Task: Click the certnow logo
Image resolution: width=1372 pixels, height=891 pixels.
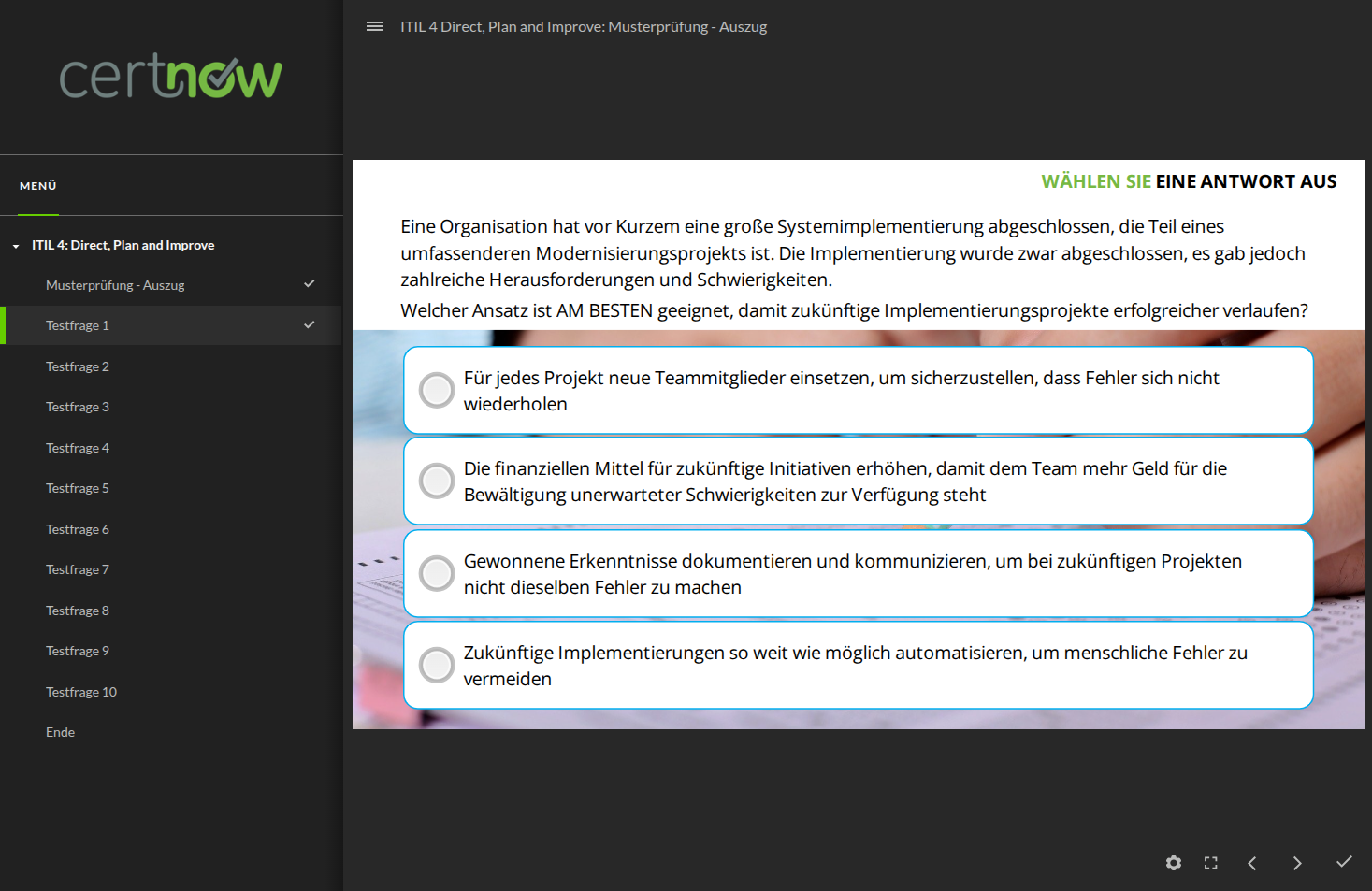Action: pyautogui.click(x=171, y=77)
